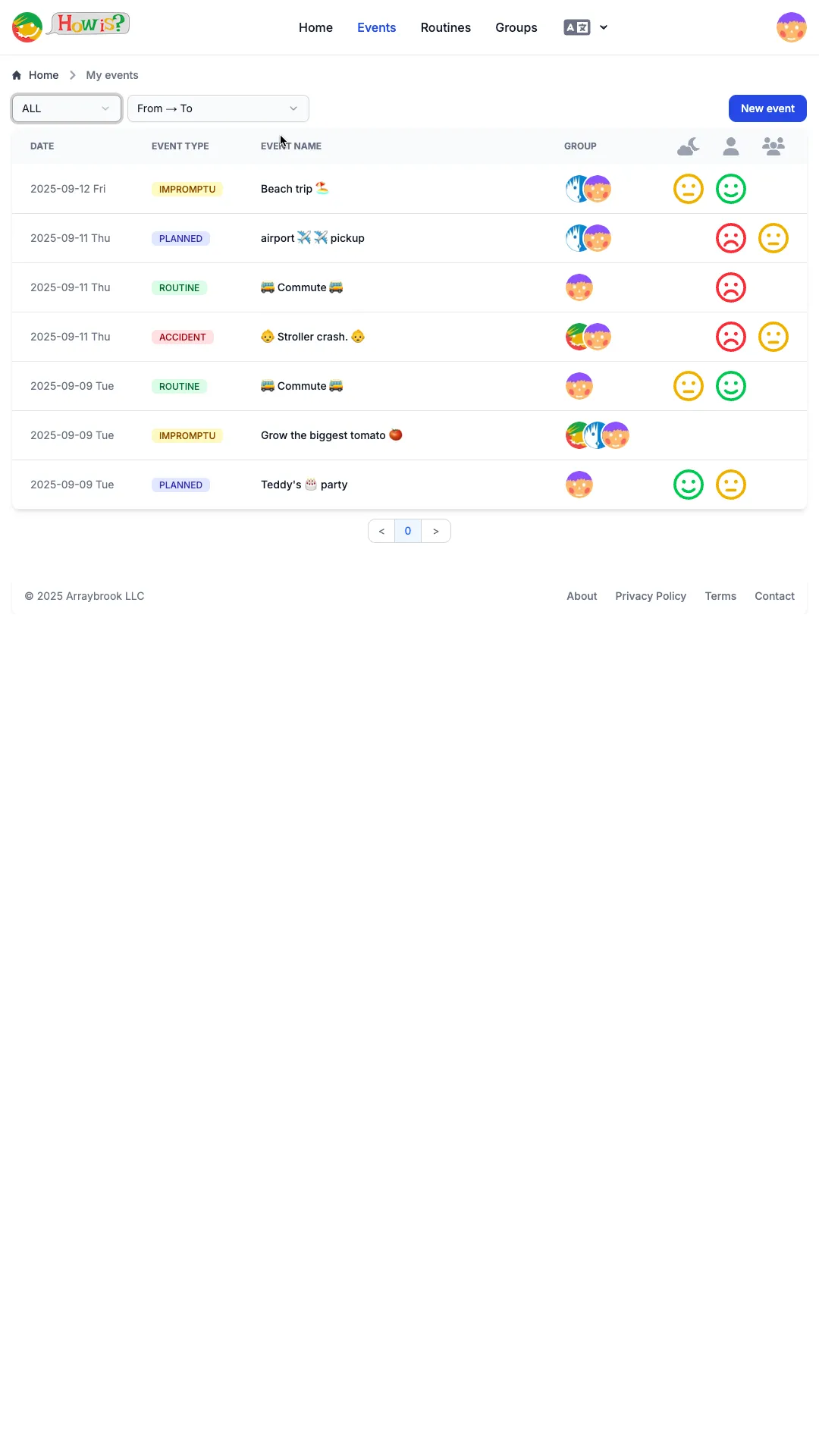Click the language translate icon
The width and height of the screenshot is (819, 1456).
[577, 27]
